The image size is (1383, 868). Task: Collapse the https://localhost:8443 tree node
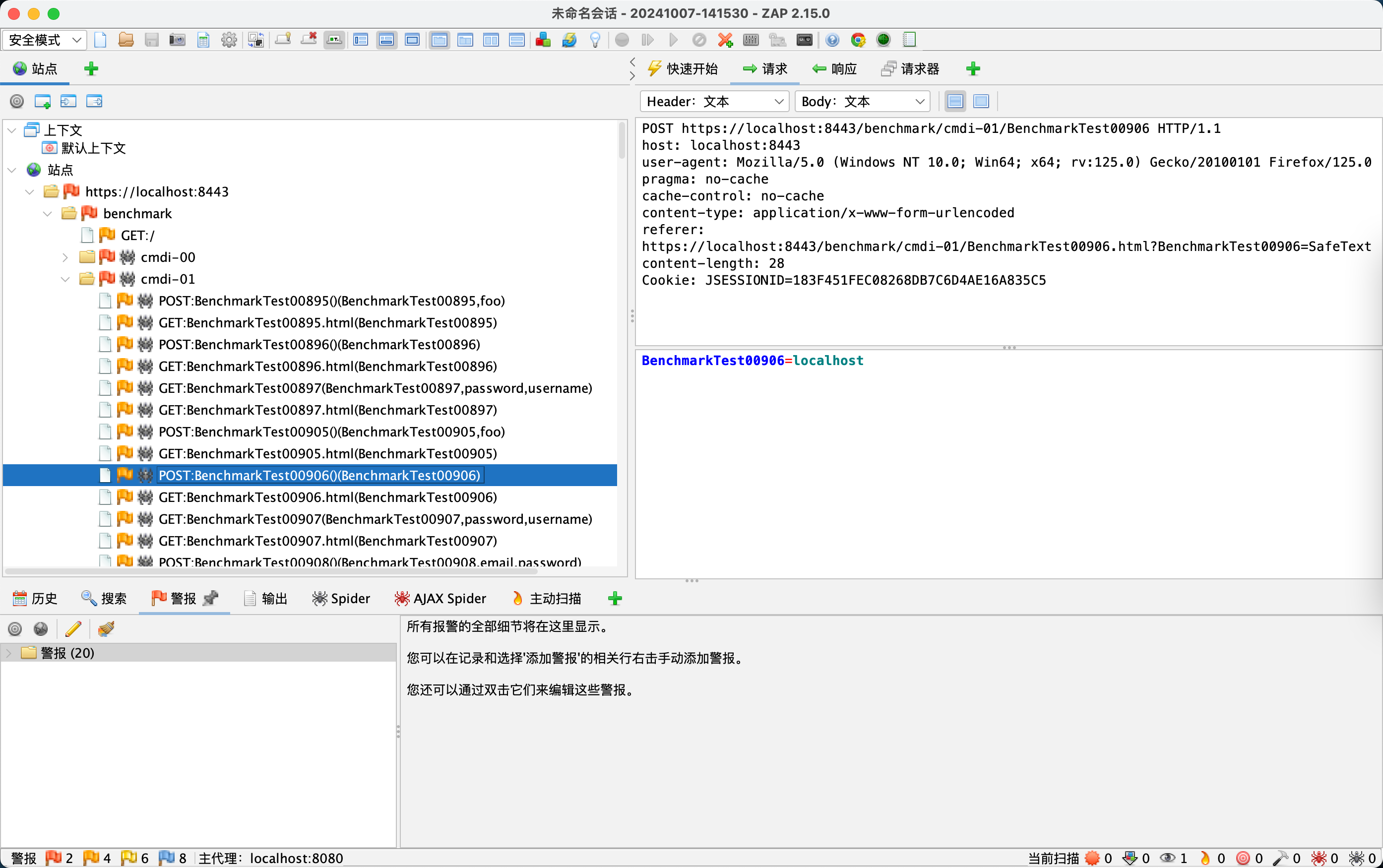click(x=30, y=192)
